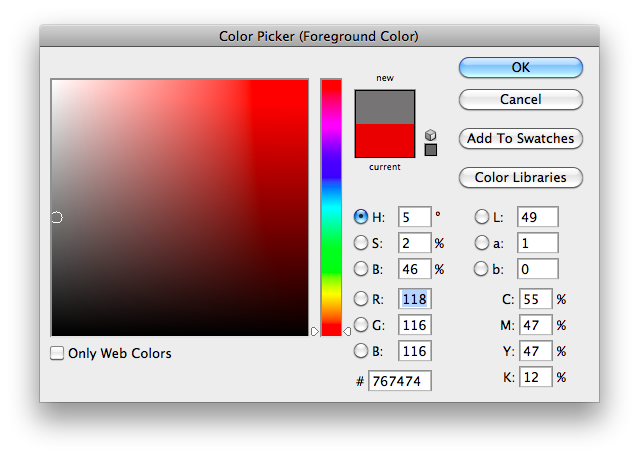Viewport: 639px width, 457px height.
Task: Select the R red radio button
Action: click(x=361, y=298)
